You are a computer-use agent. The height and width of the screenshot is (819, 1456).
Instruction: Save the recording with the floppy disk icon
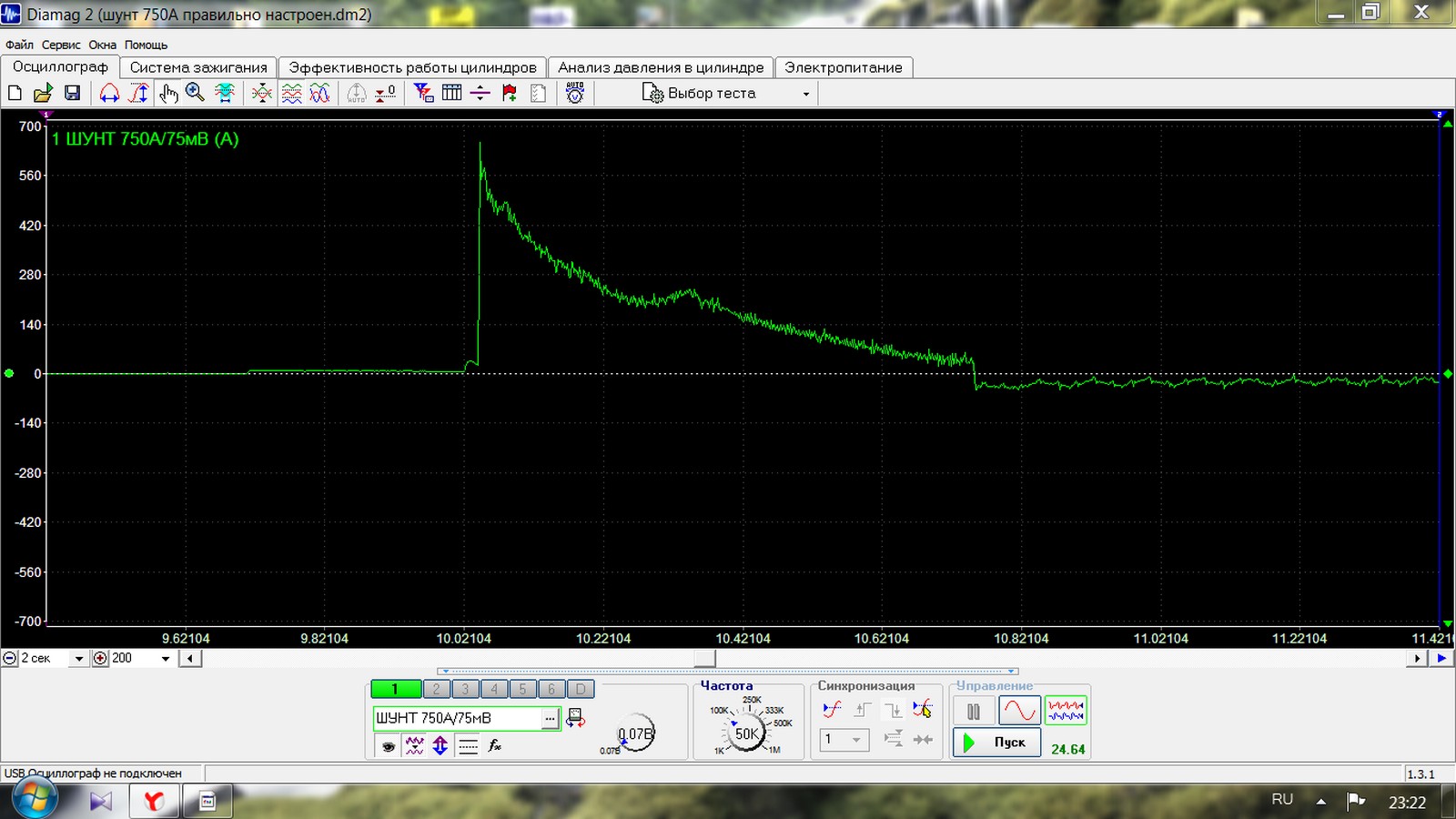[x=73, y=93]
